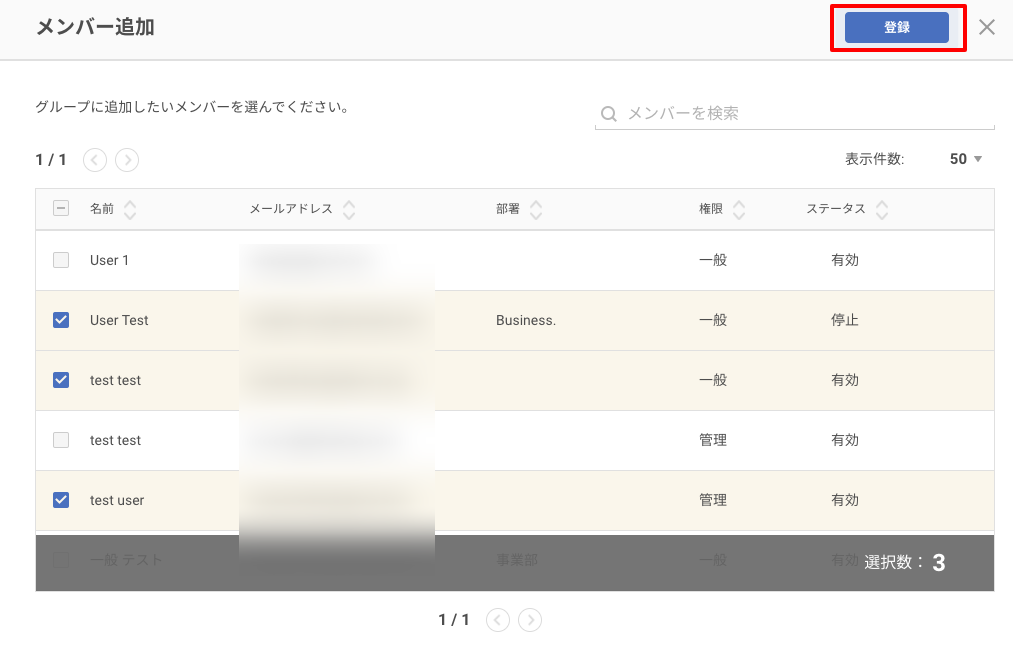Click the 有効 status of User 1
Screen dimensions: 1013x645
point(844,260)
